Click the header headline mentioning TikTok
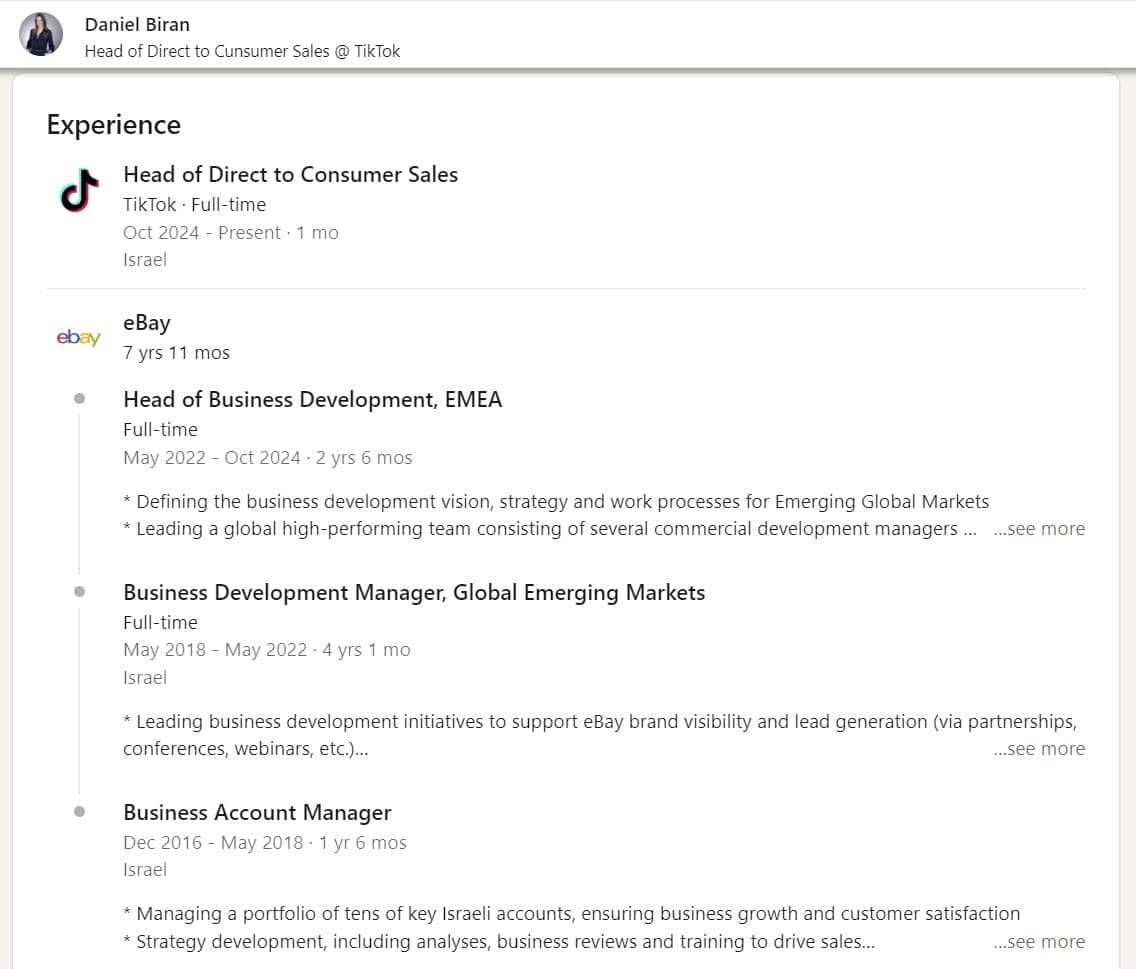 (242, 51)
